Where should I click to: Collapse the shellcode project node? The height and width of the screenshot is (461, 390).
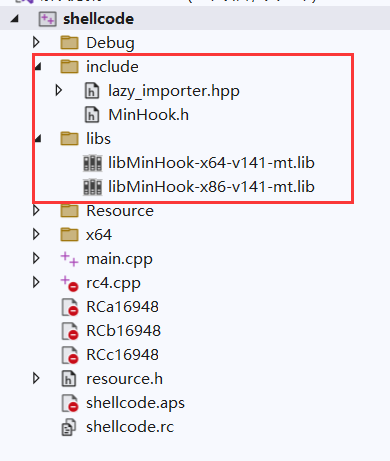click(x=14, y=19)
